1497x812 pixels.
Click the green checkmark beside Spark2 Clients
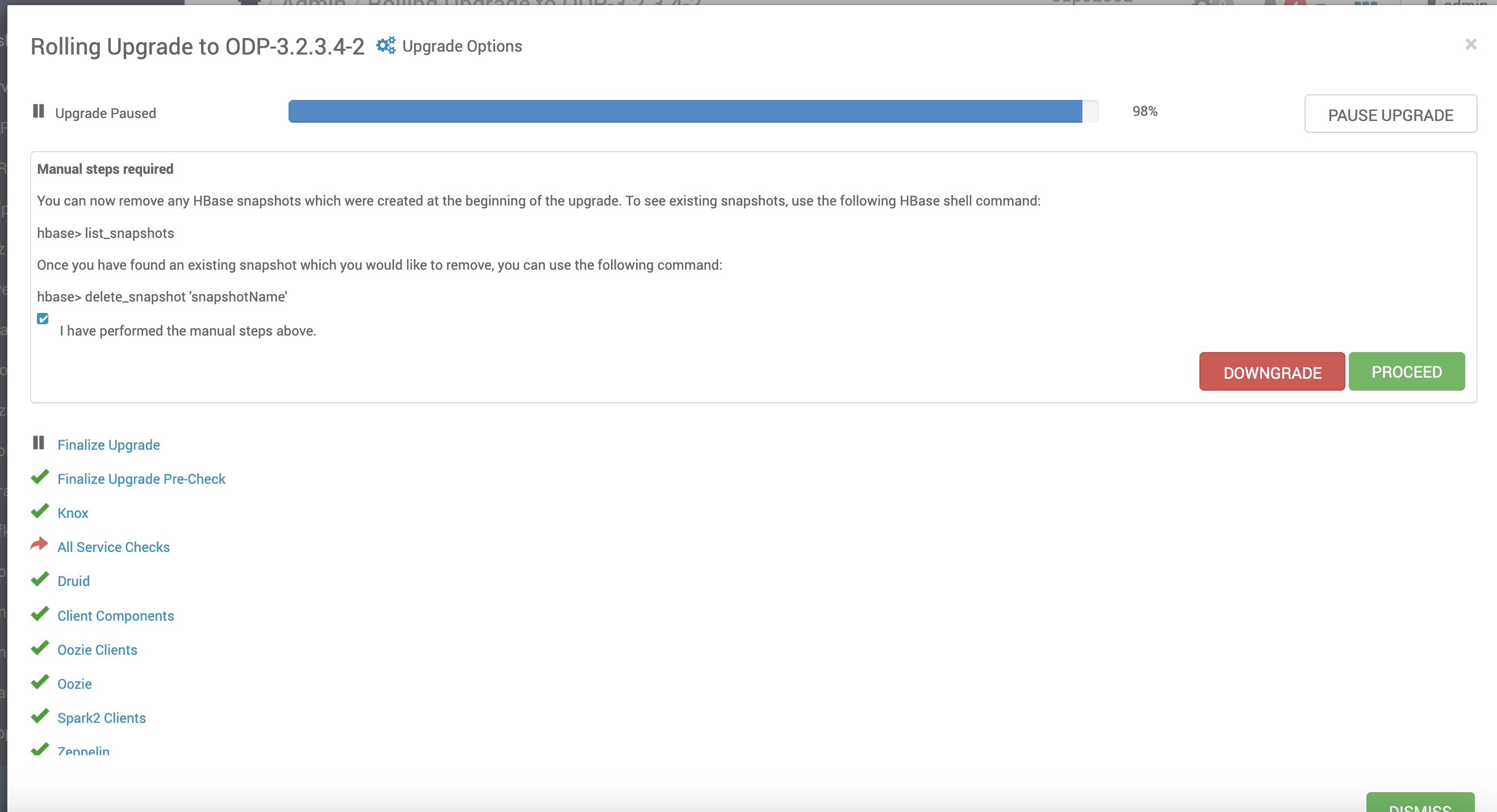tap(40, 717)
